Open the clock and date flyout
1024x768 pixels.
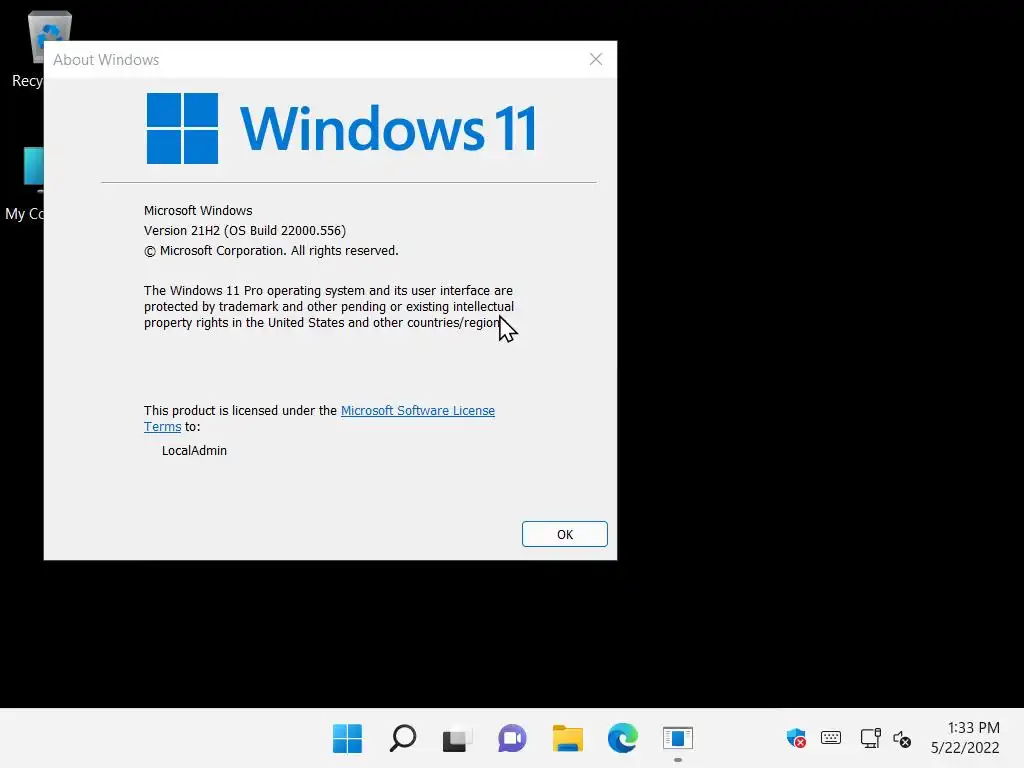965,738
